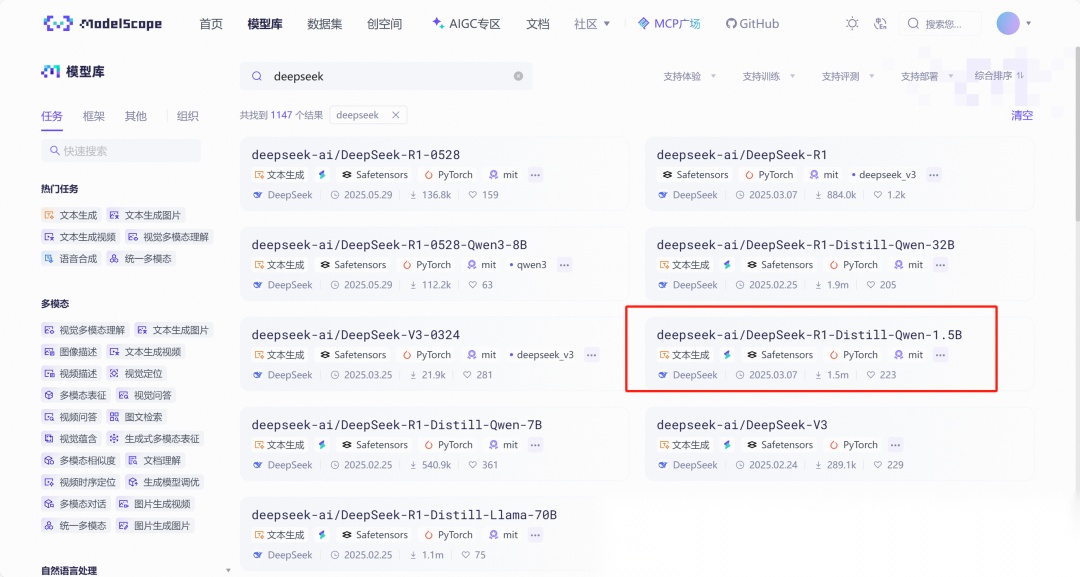Click the ModelScope logo
This screenshot has height=577, width=1080.
coord(103,23)
